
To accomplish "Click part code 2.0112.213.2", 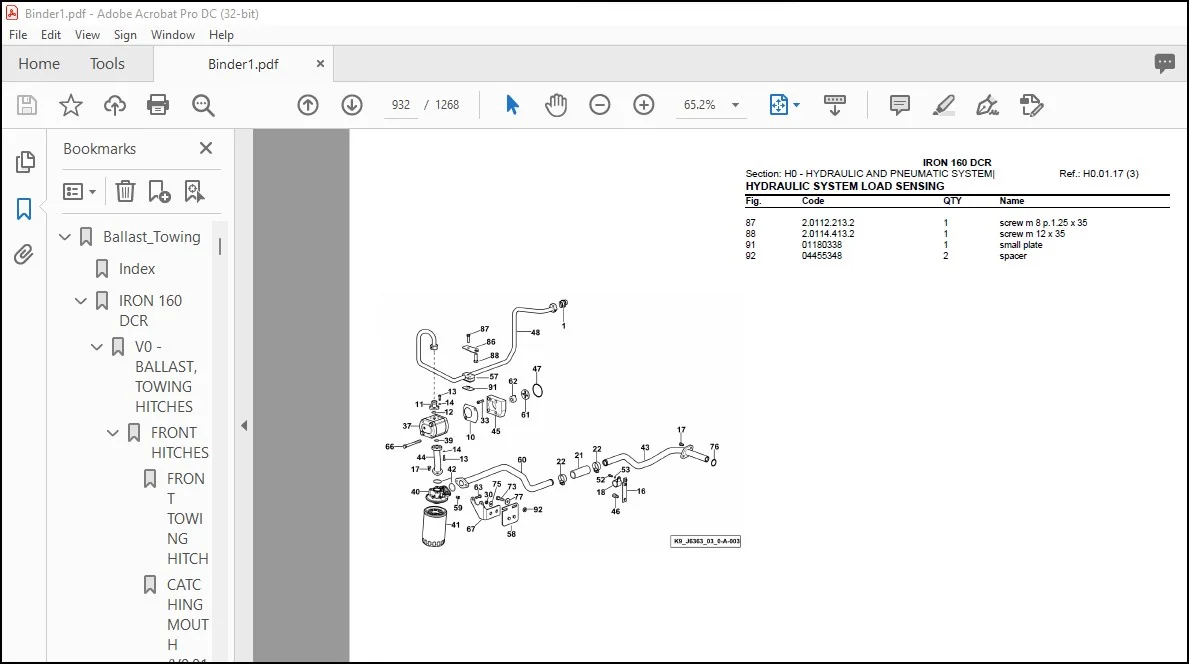I will tap(827, 223).
